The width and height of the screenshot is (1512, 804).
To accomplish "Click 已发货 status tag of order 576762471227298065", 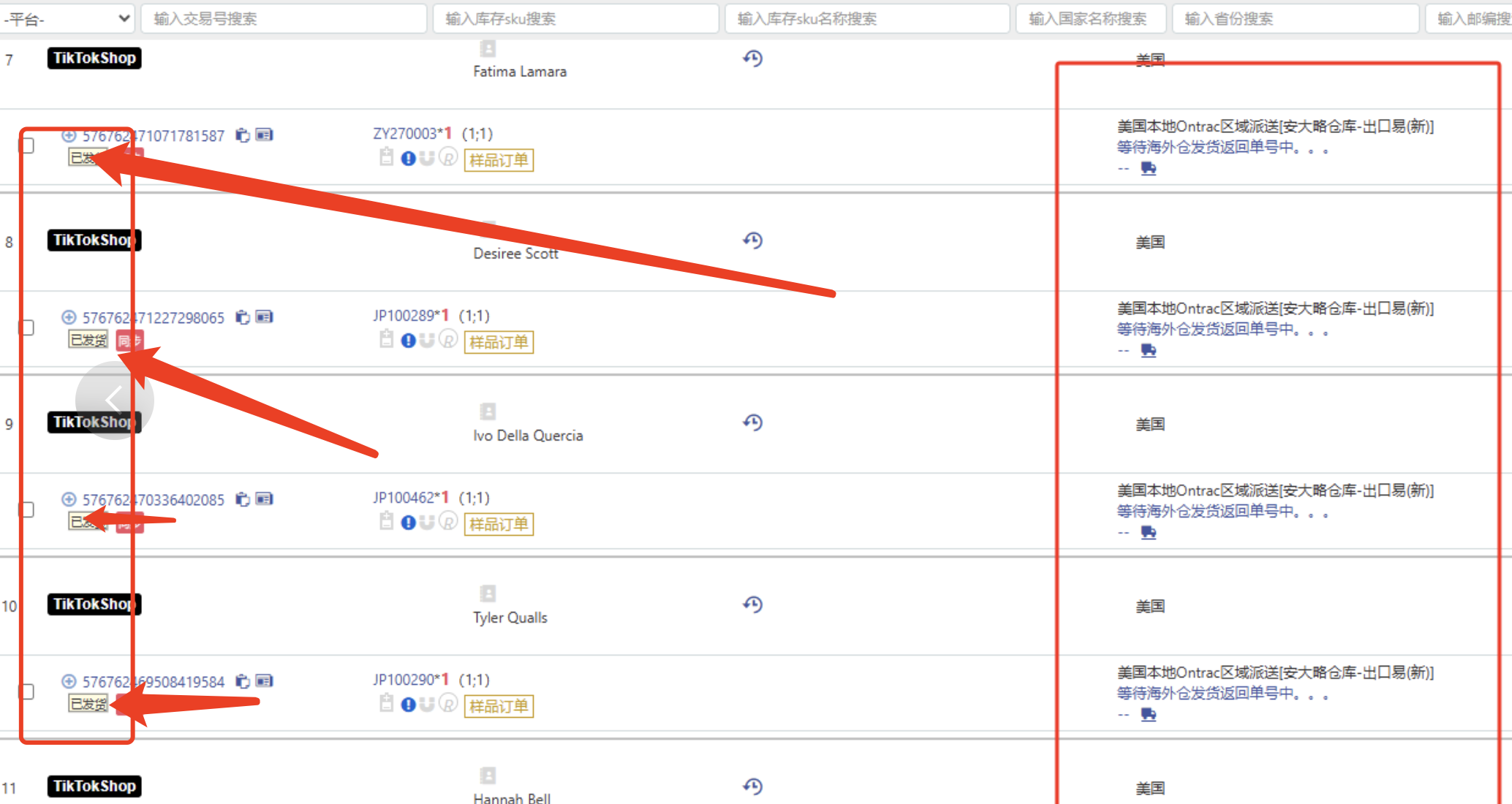I will click(x=88, y=340).
